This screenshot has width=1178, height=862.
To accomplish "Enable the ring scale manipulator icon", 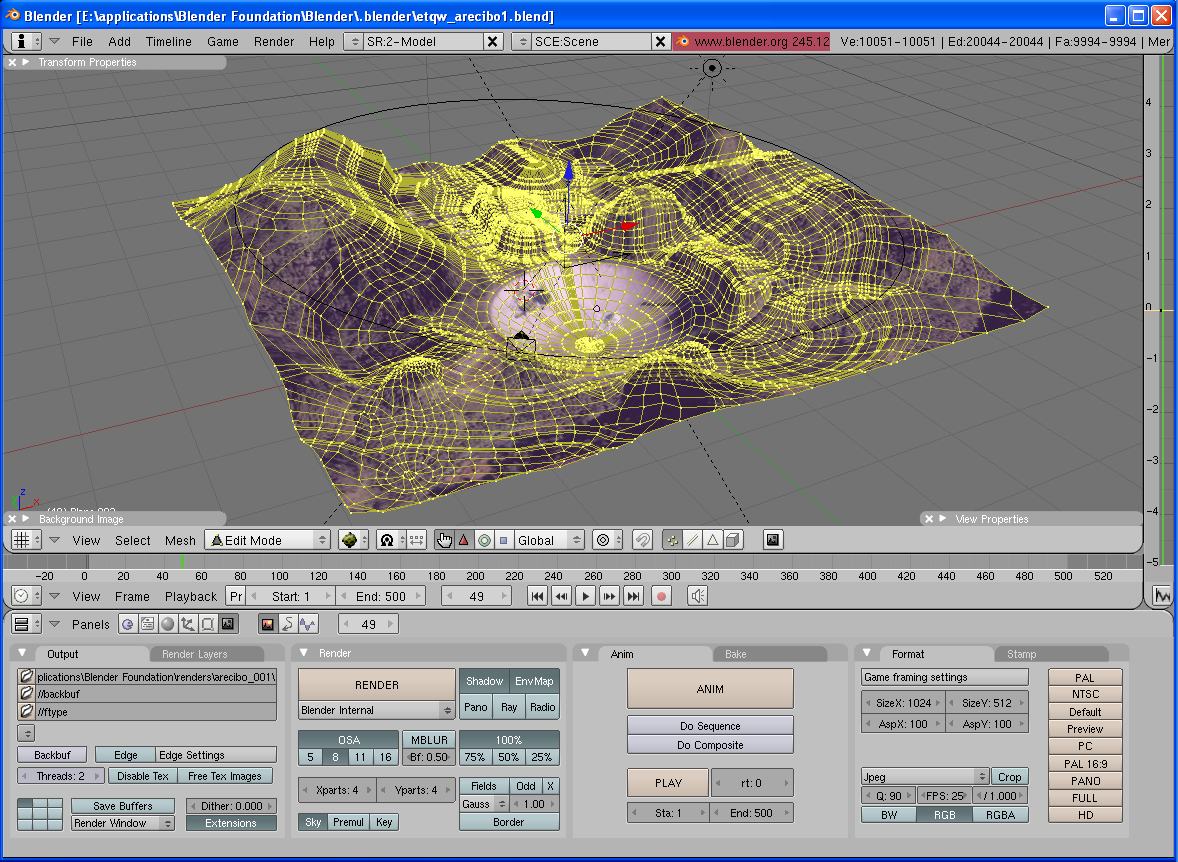I will [484, 540].
